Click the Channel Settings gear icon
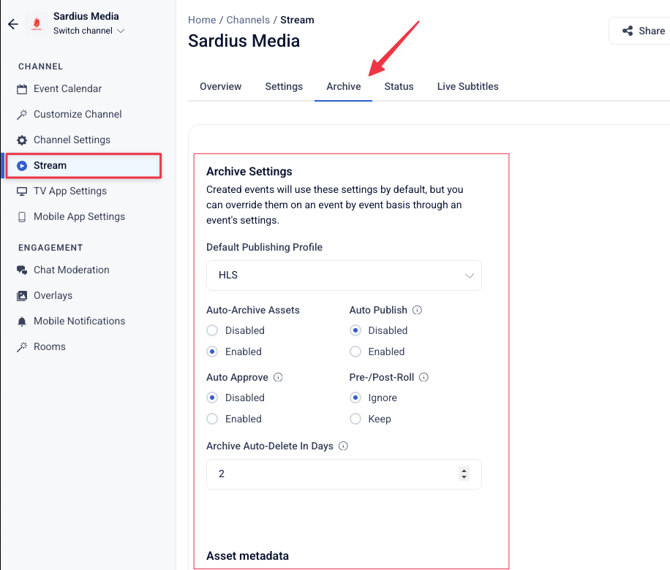670x570 pixels. pyautogui.click(x=22, y=140)
